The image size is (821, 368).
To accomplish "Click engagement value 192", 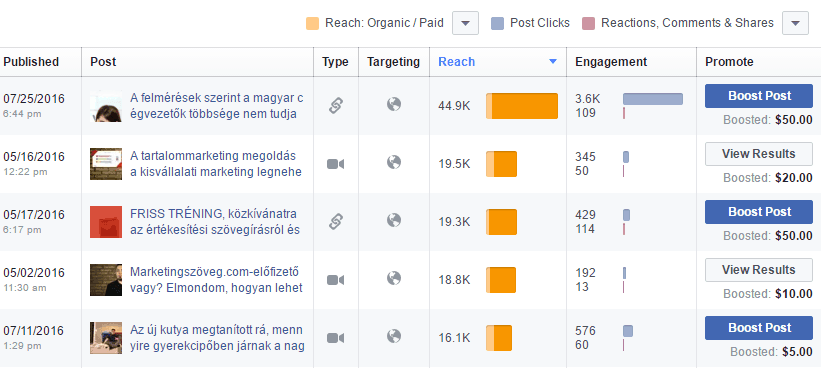I will 585,273.
